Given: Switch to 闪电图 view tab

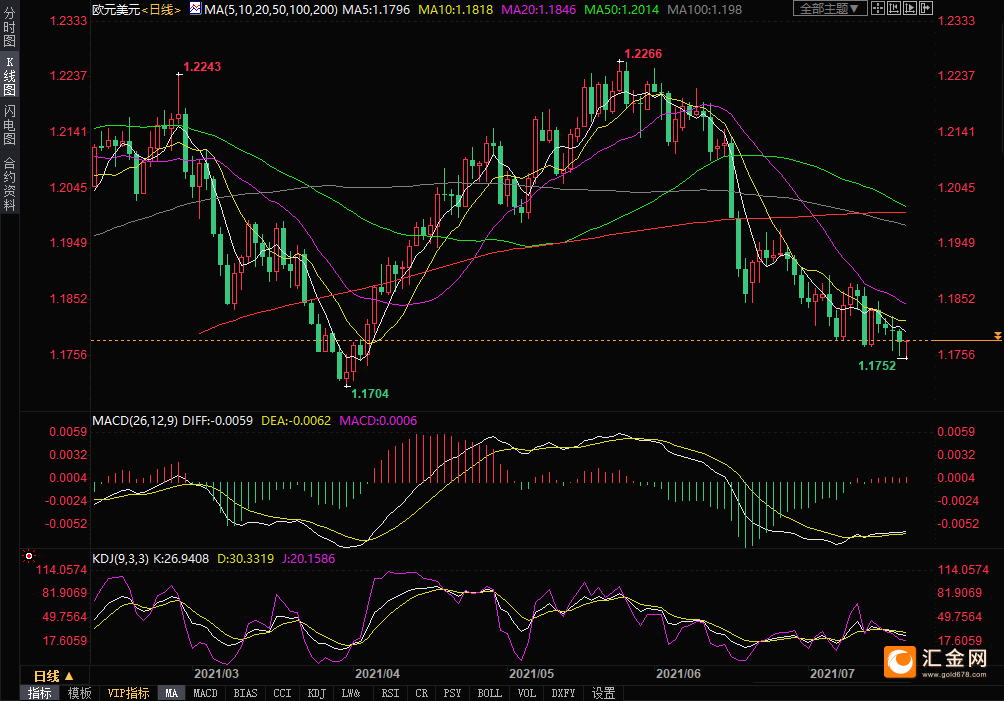Looking at the screenshot, I should point(9,124).
